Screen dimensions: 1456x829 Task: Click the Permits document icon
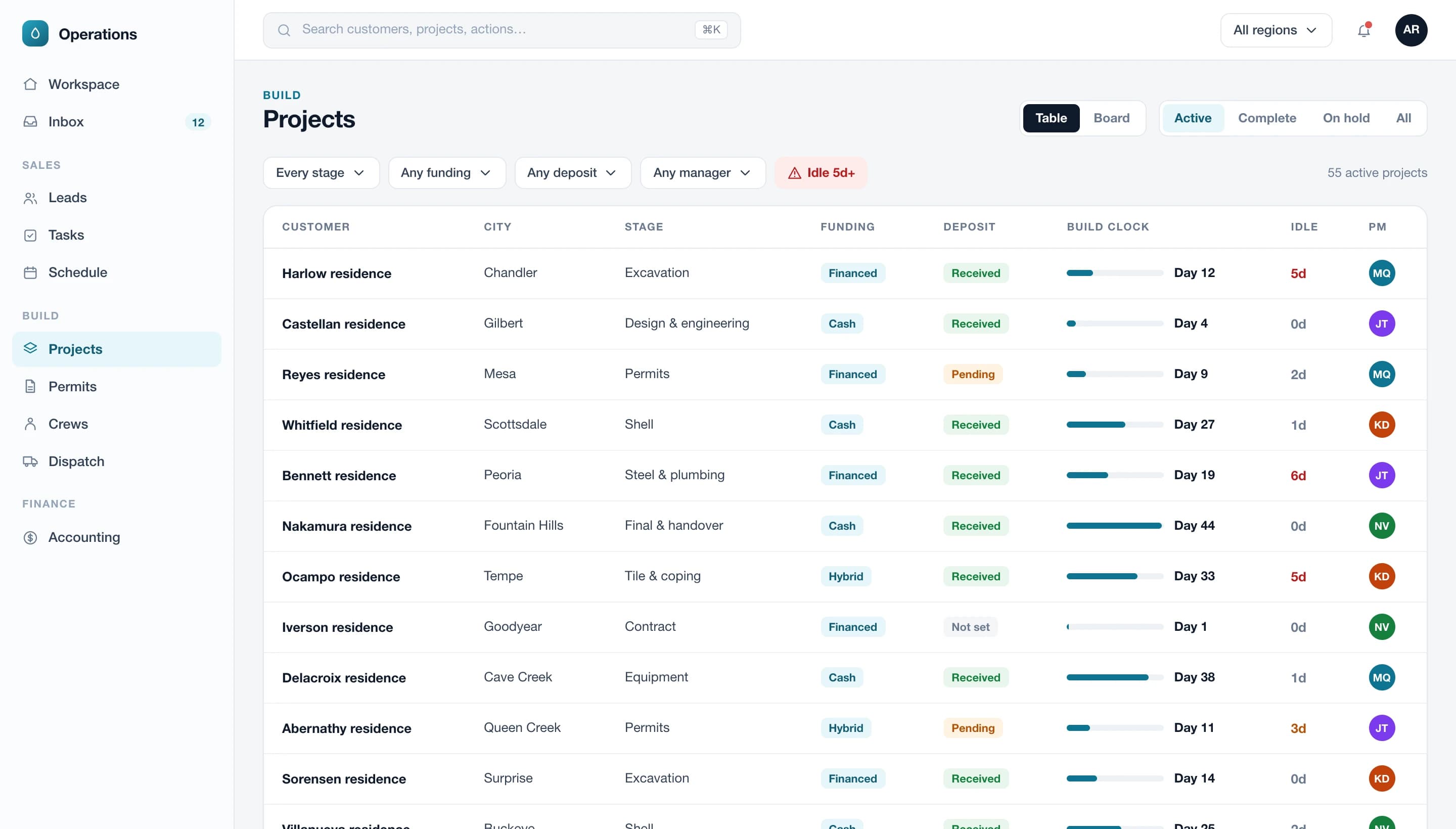[30, 387]
